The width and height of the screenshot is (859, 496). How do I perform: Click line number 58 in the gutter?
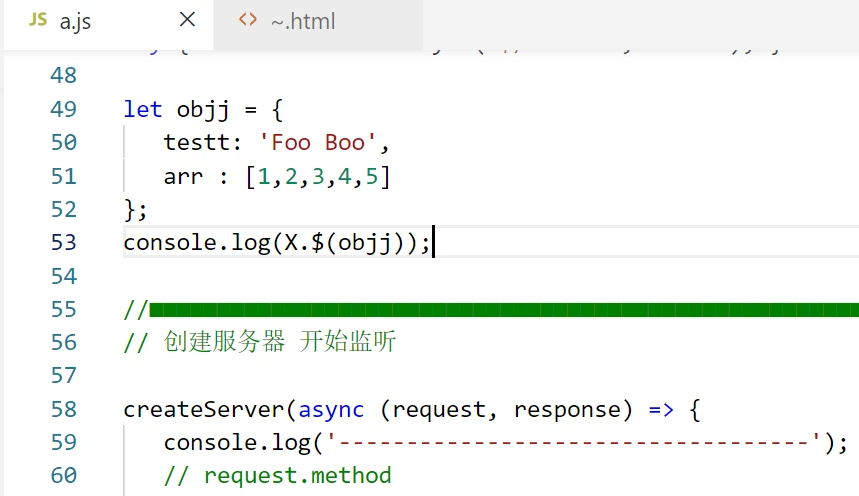62,409
